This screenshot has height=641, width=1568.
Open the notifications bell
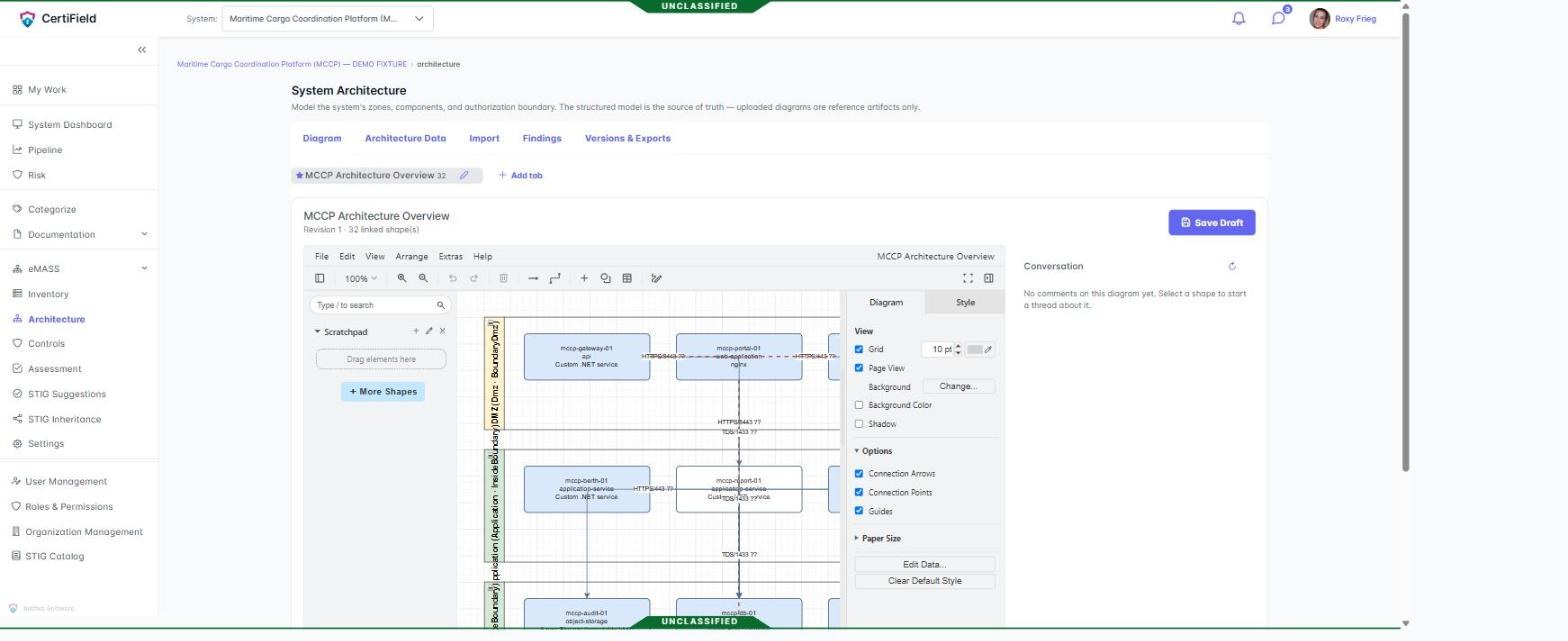tap(1239, 18)
